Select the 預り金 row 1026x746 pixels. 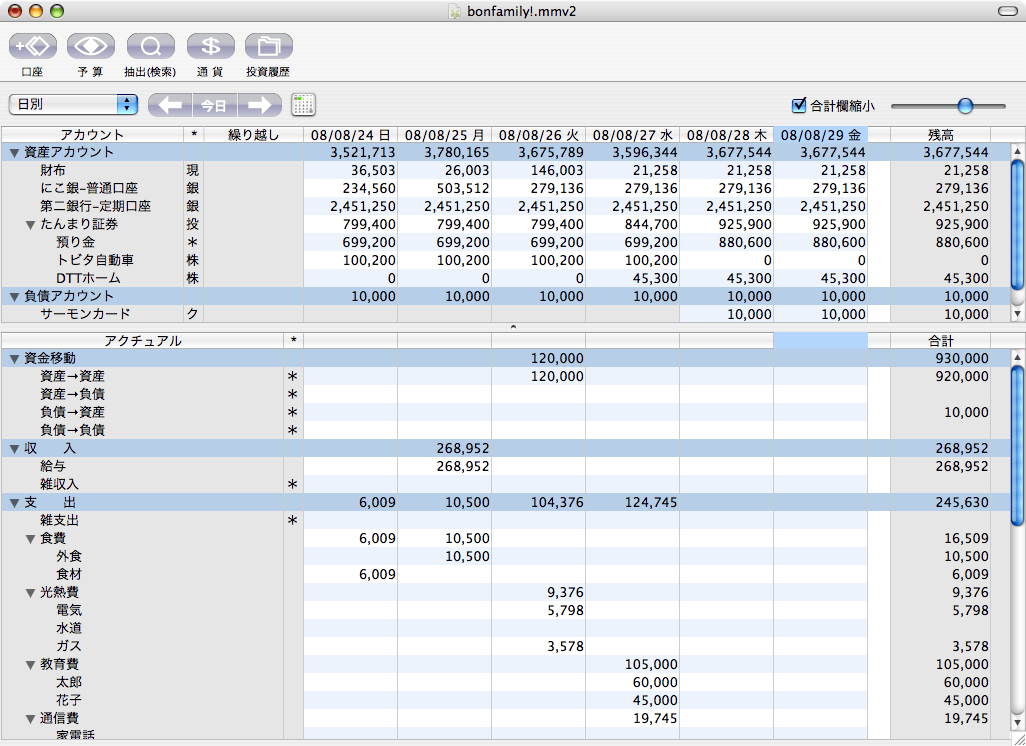point(504,242)
